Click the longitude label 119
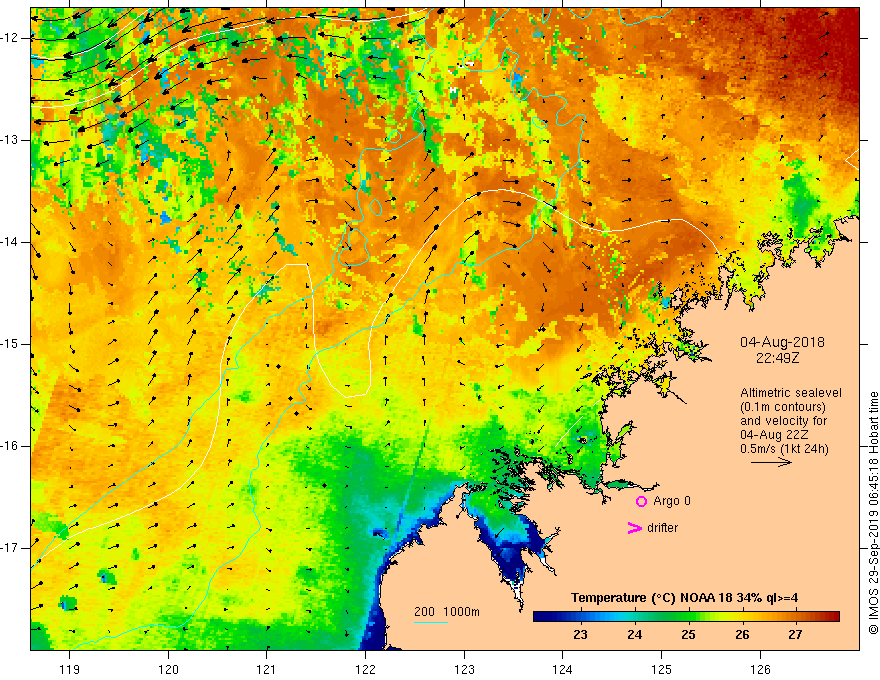This screenshot has width=880, height=680. coord(70,669)
